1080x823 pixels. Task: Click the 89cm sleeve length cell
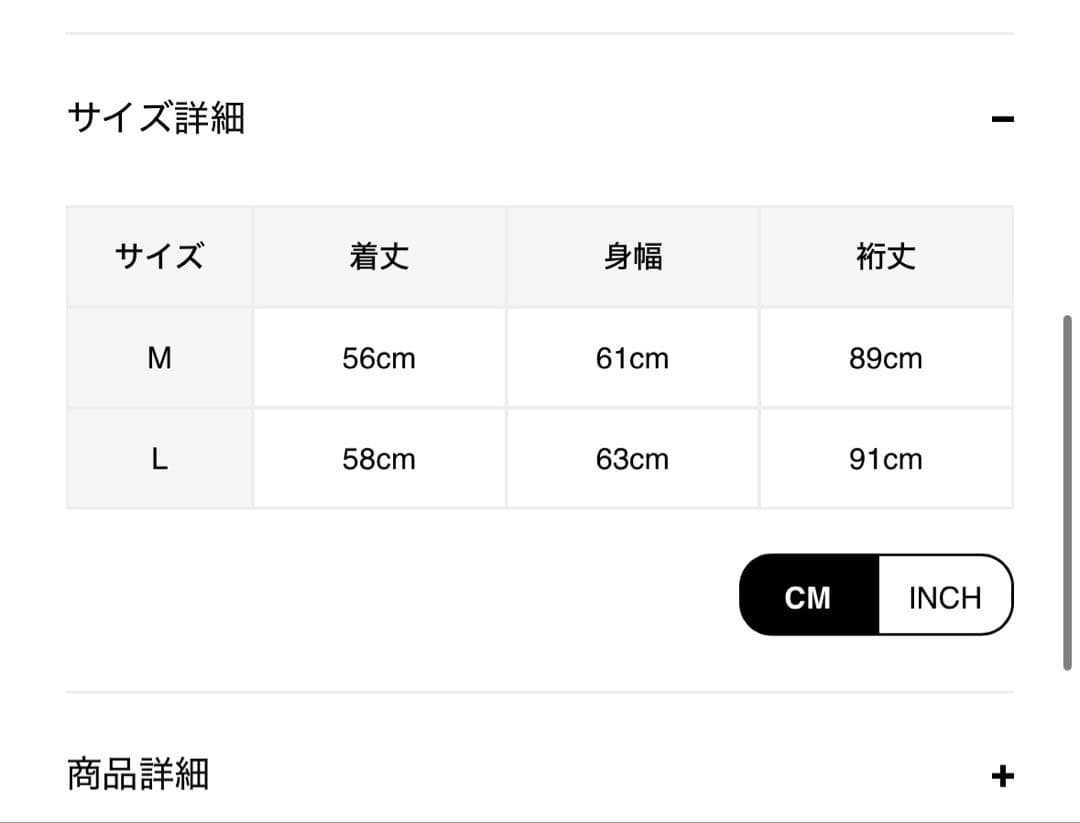[886, 358]
